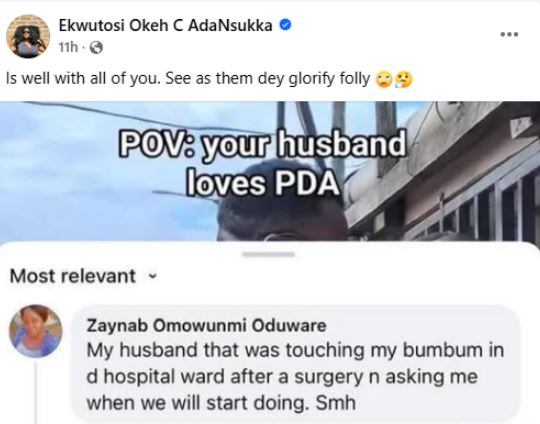Select Zaynab's comment text bubble
540x424 pixels.
click(x=295, y=364)
